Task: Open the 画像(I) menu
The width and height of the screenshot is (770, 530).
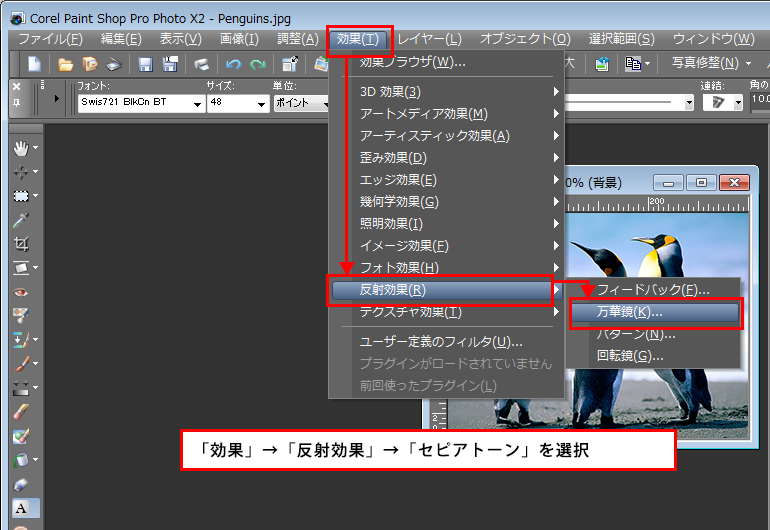Action: tap(239, 39)
